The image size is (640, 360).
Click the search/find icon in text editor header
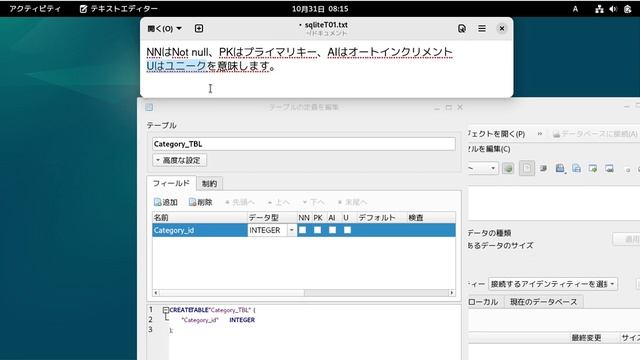pyautogui.click(x=462, y=29)
